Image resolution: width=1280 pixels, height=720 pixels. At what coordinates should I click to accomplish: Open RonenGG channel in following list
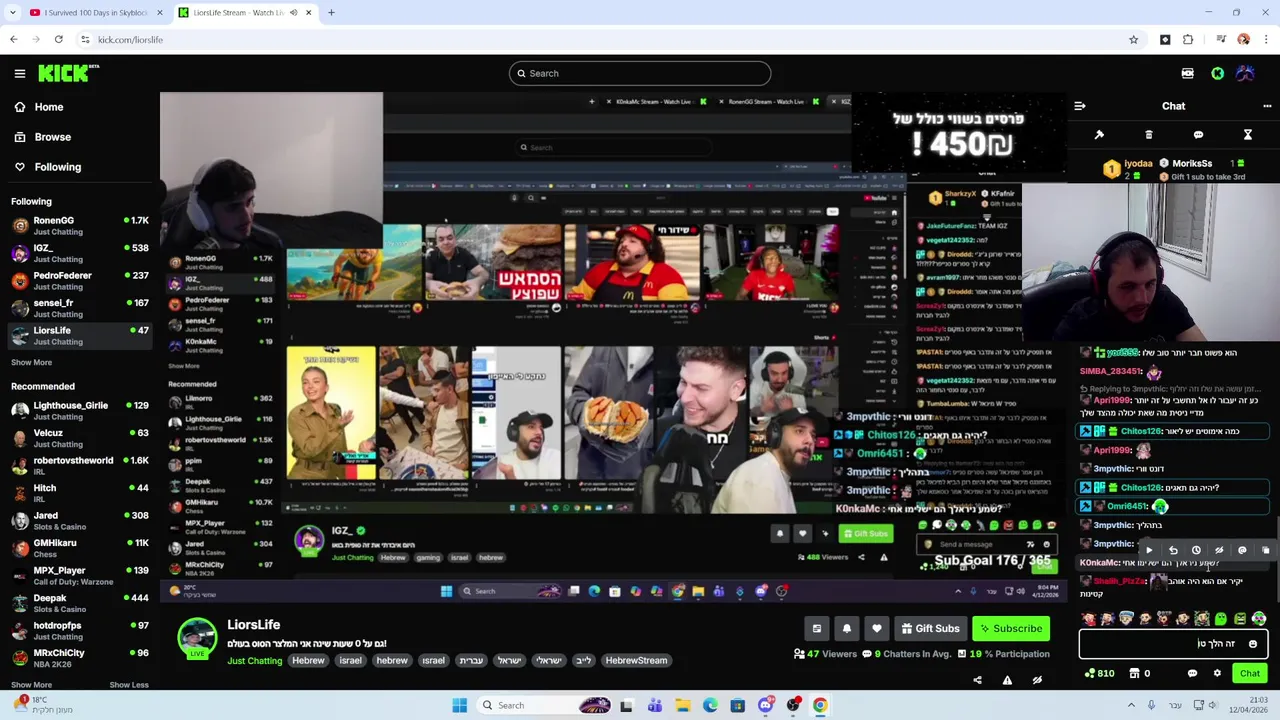coord(80,225)
